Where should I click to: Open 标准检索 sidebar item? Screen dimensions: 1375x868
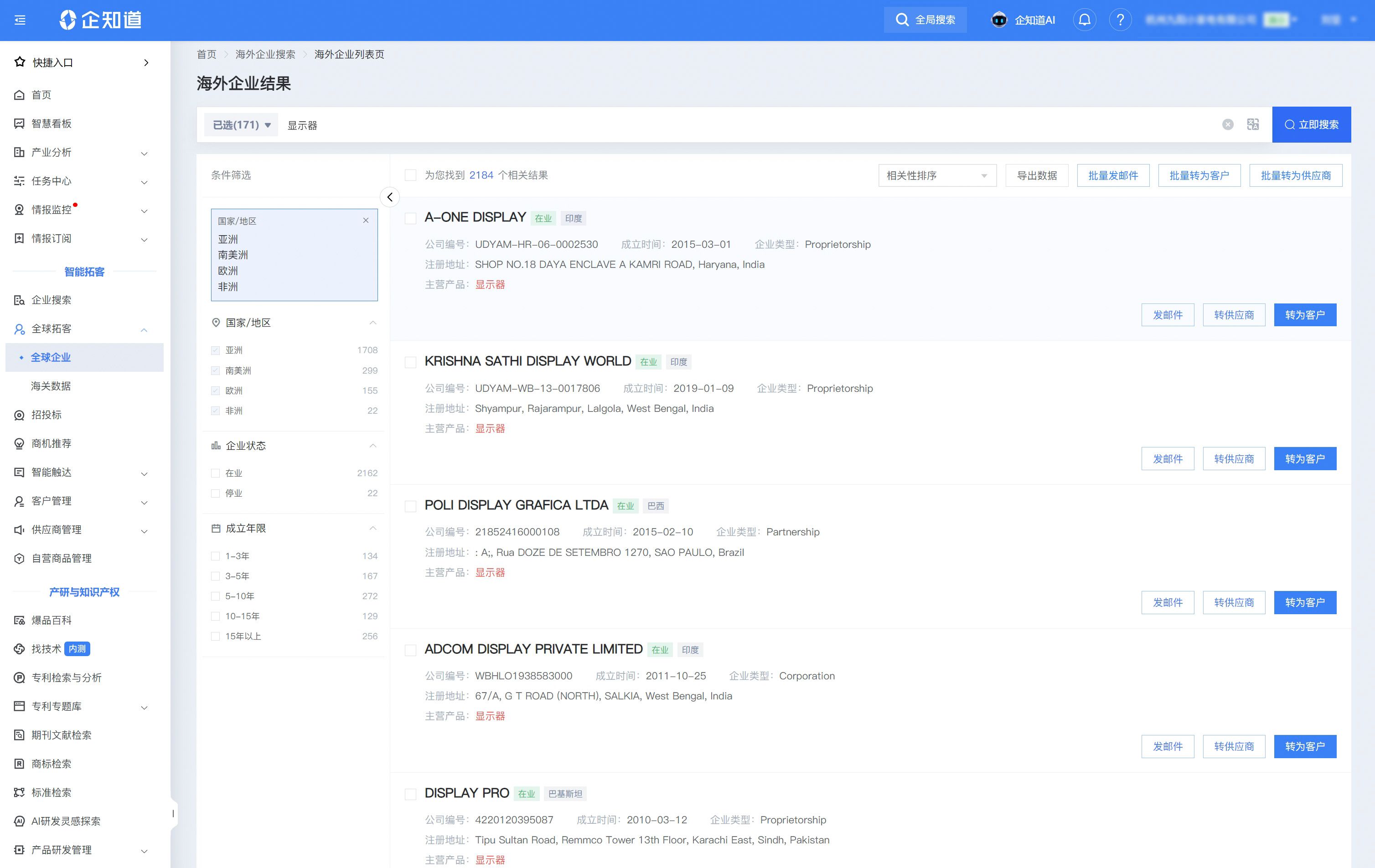coord(52,792)
